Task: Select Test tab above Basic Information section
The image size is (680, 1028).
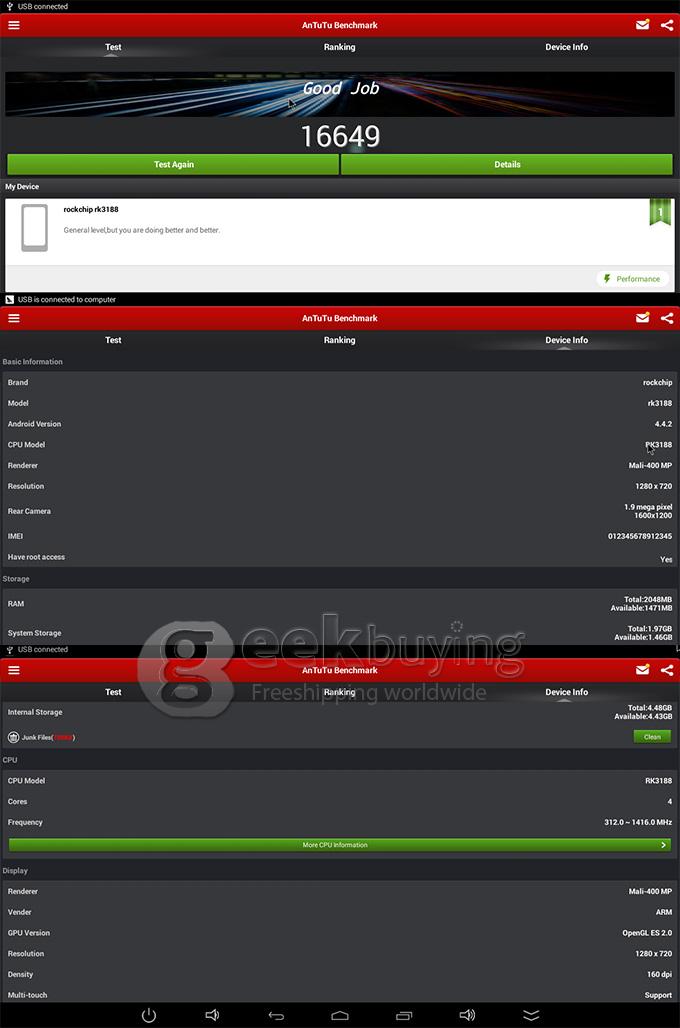Action: pyautogui.click(x=113, y=340)
